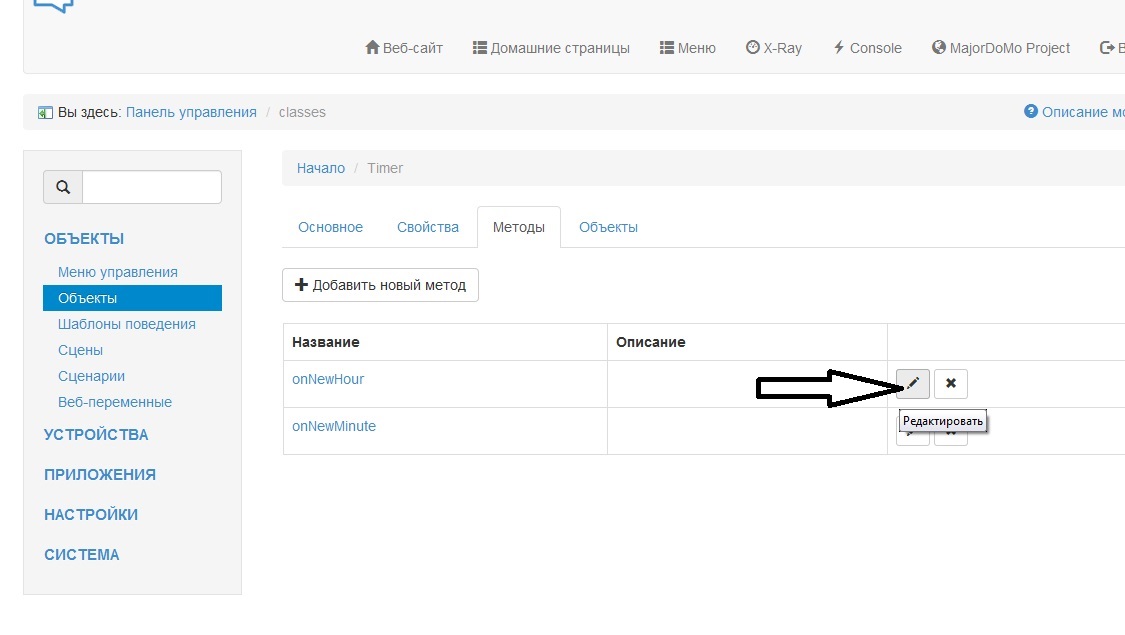Go to Начало breadcrumb link

pyautogui.click(x=321, y=168)
